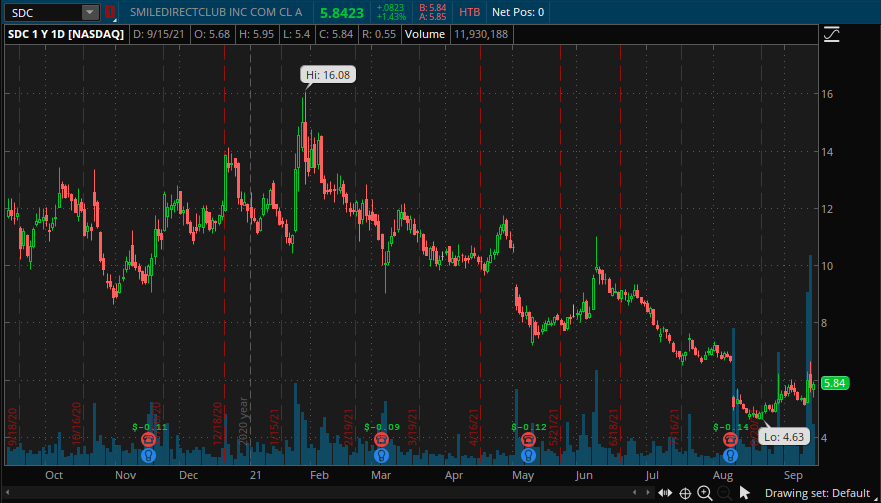Screen dimensions: 881x503
Task: Click the May label on time axis
Action: click(523, 475)
